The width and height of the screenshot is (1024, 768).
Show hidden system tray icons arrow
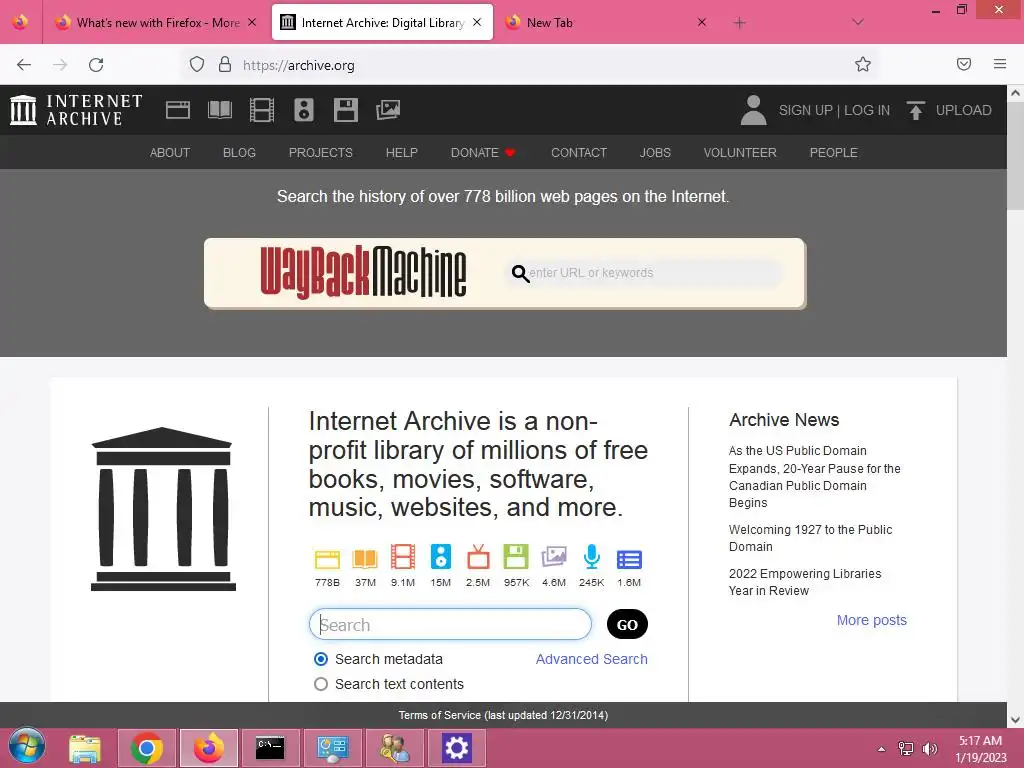(x=881, y=749)
